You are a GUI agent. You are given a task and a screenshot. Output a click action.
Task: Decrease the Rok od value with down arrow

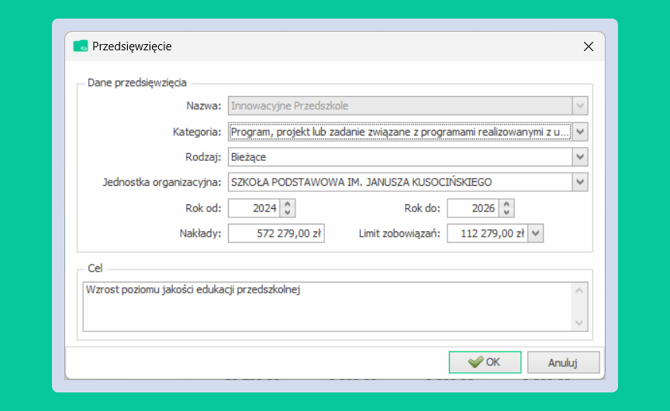pos(289,212)
